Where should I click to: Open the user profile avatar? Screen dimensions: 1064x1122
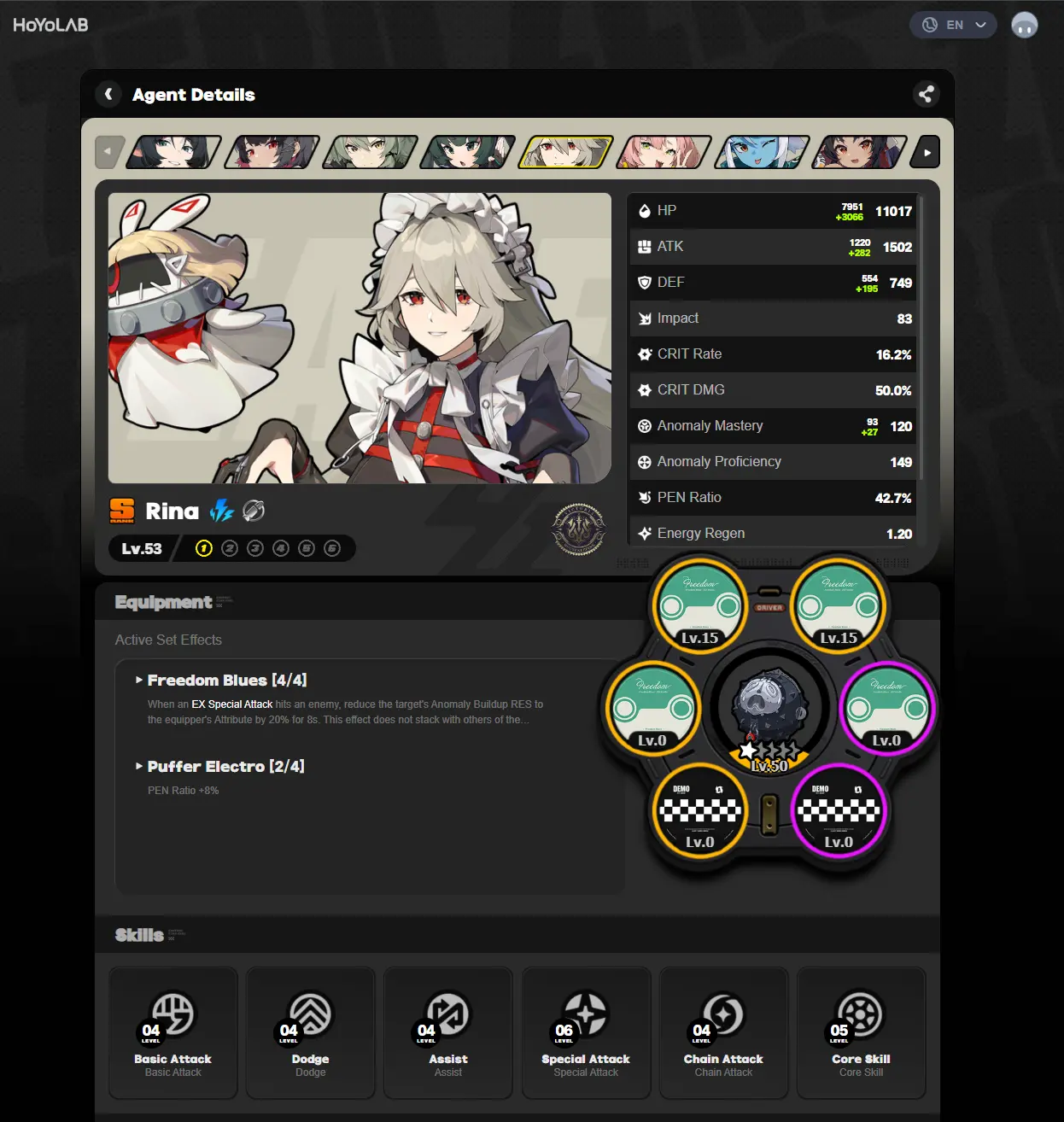point(1024,25)
